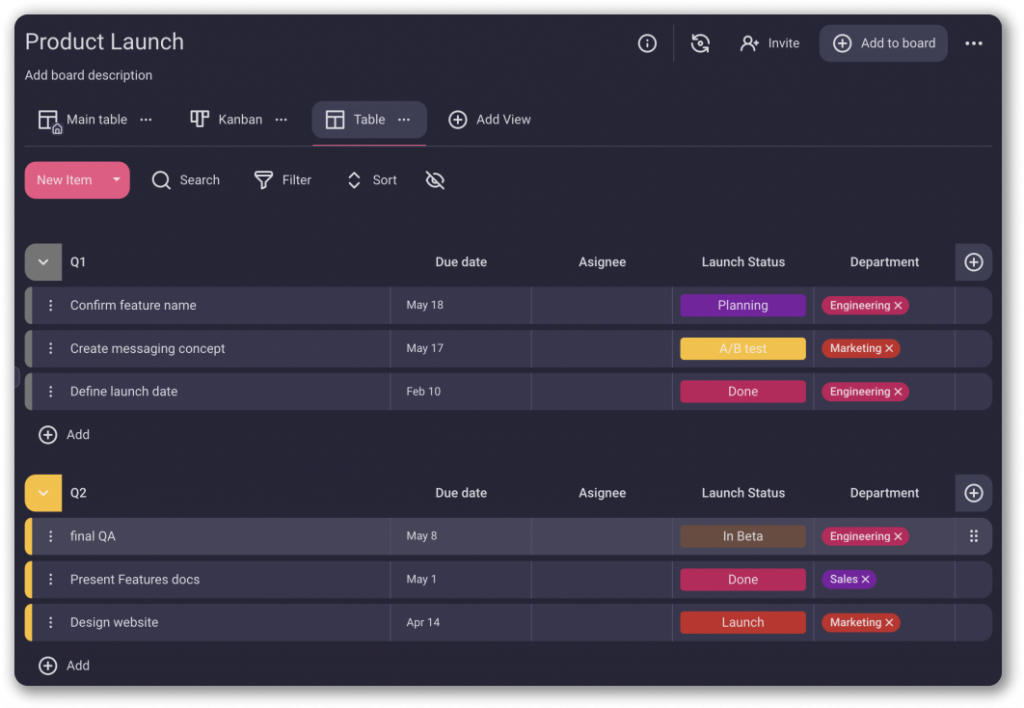Collapse the Q1 group
This screenshot has width=1024, height=708.
click(x=43, y=262)
